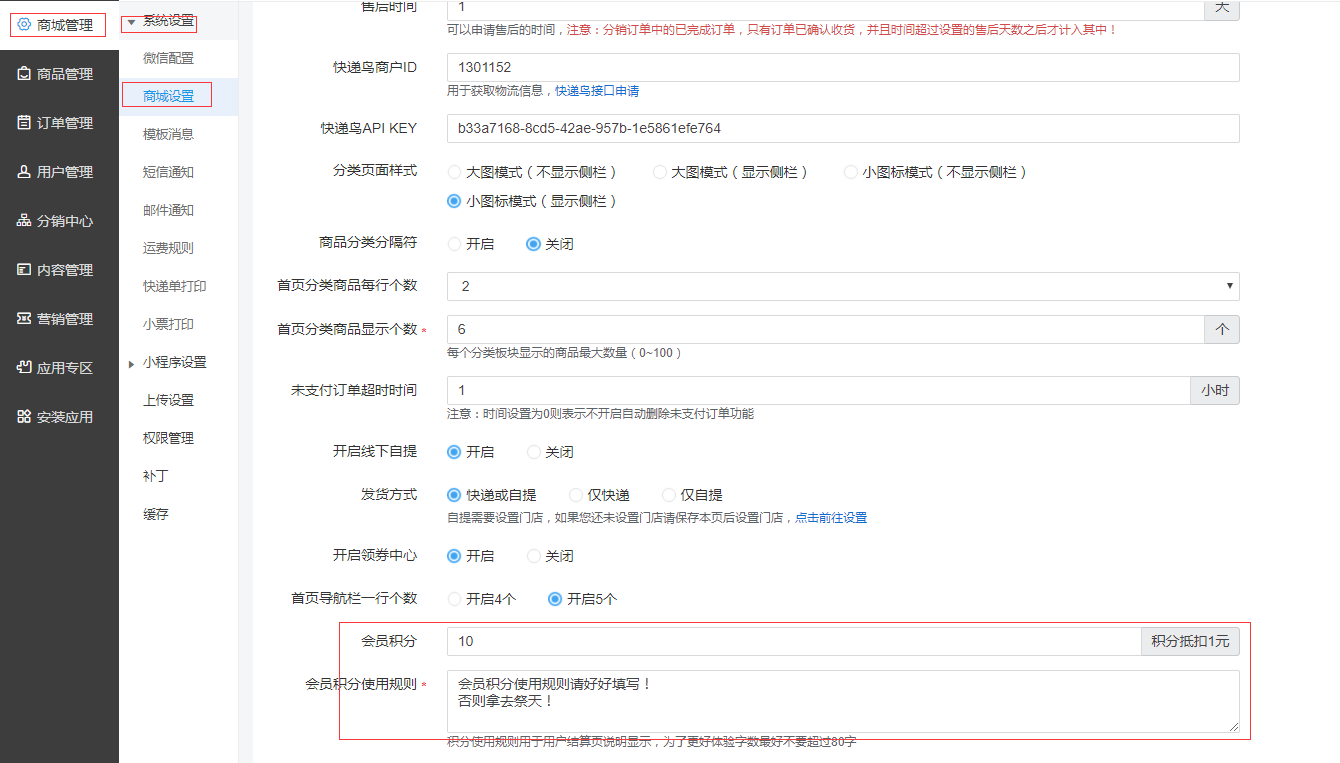This screenshot has height=763, width=1340.
Task: Open the 首页分类商品每行个数 dropdown
Action: tap(842, 286)
